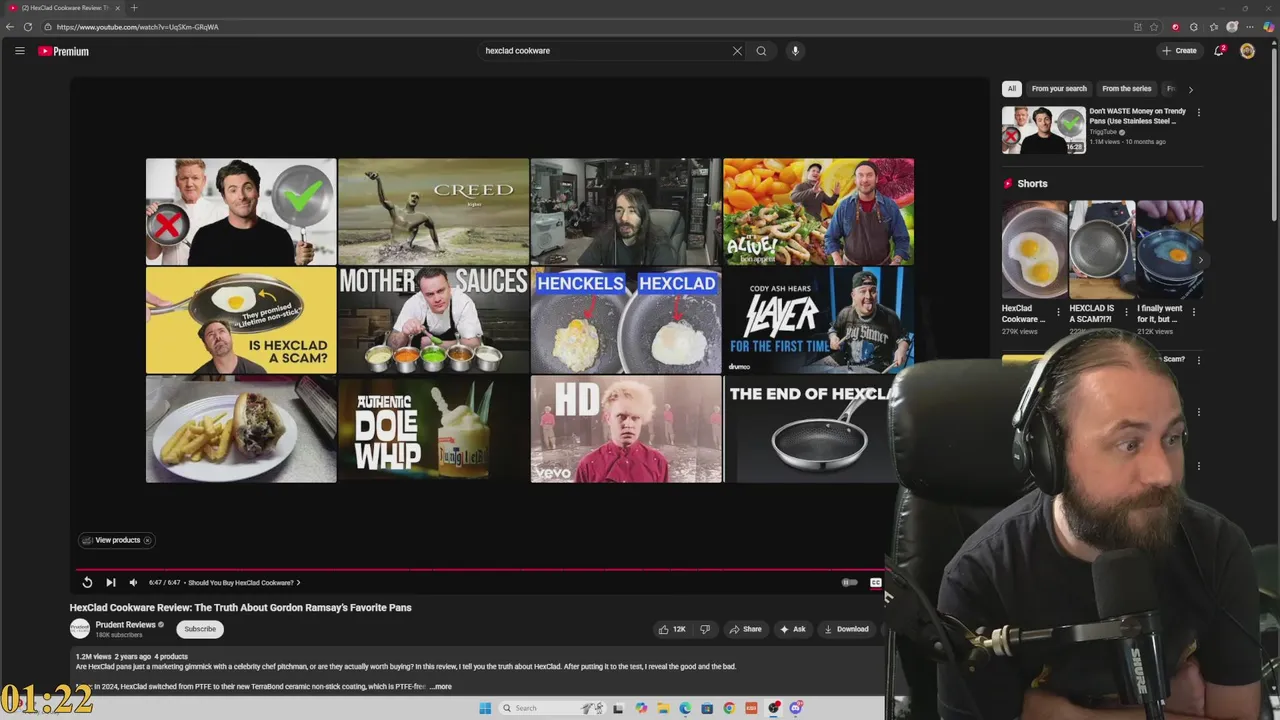Play 'THE END OF HEXCLAD' suggested video

coord(810,429)
